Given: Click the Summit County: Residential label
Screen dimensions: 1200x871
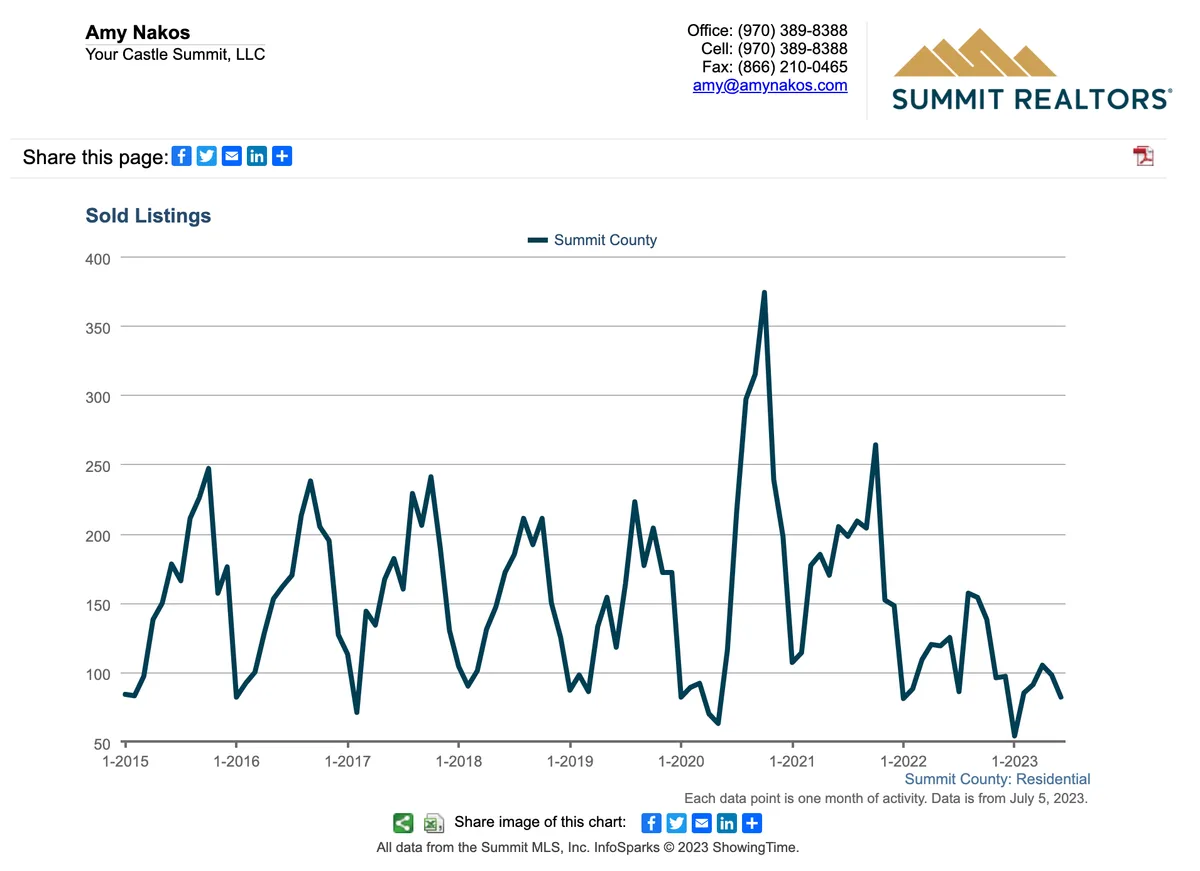Looking at the screenshot, I should (x=997, y=779).
